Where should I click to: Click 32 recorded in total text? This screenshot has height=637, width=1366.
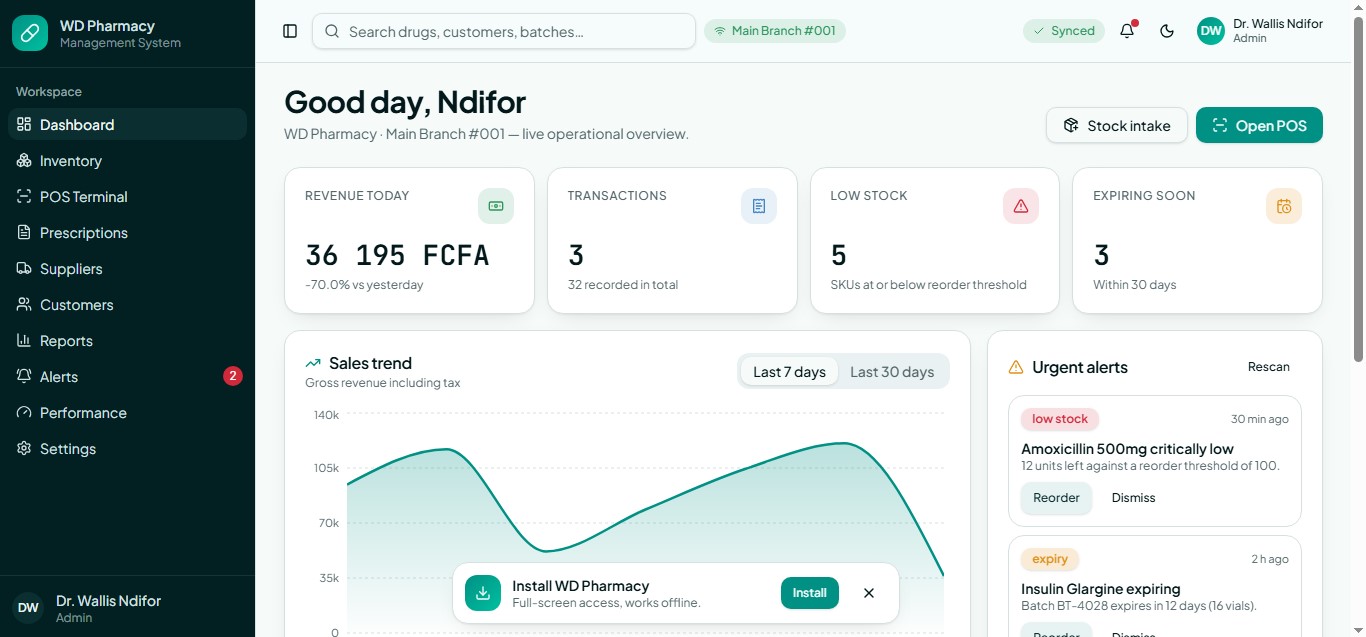click(x=623, y=285)
